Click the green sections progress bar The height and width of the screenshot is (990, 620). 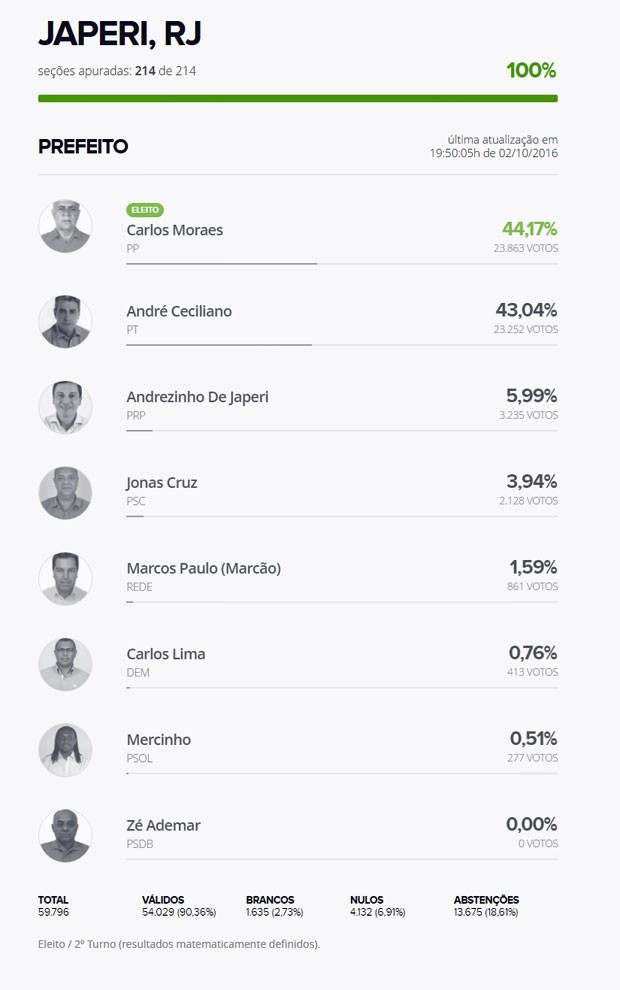point(297,98)
